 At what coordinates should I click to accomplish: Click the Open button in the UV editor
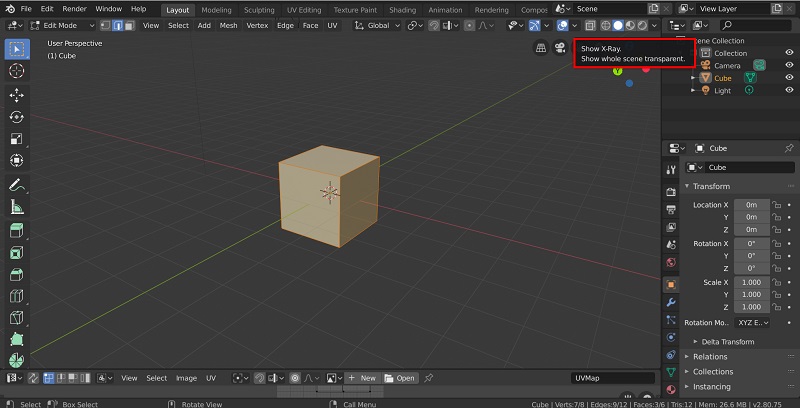coord(400,378)
